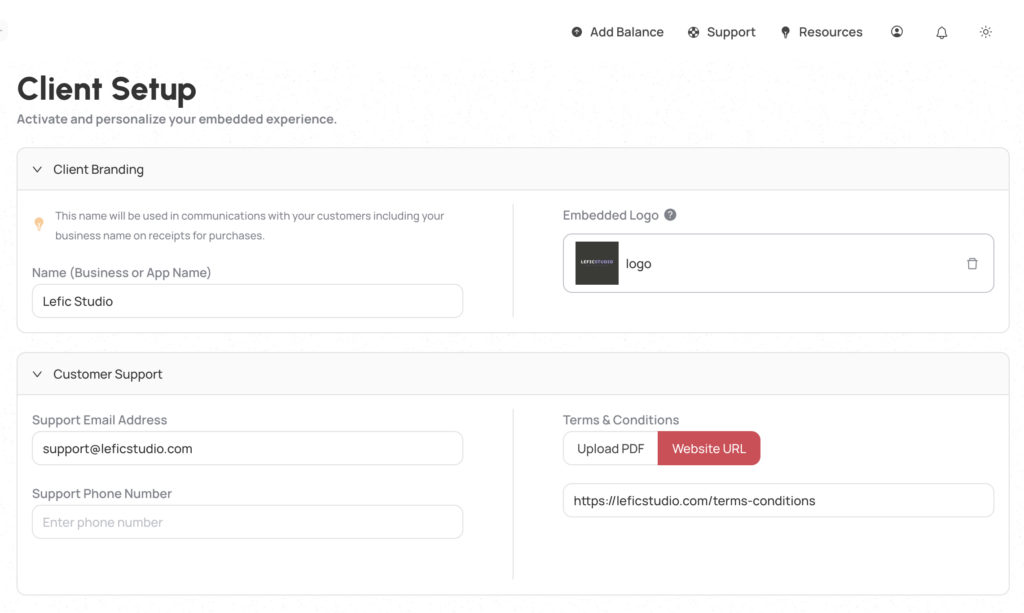Click the Embedded Logo help icon
This screenshot has width=1024, height=613.
(670, 215)
